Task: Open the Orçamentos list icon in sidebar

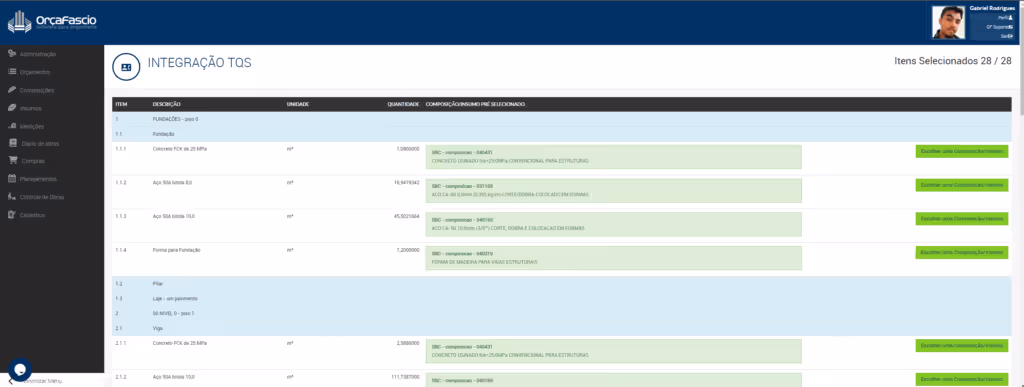Action: pyautogui.click(x=12, y=72)
